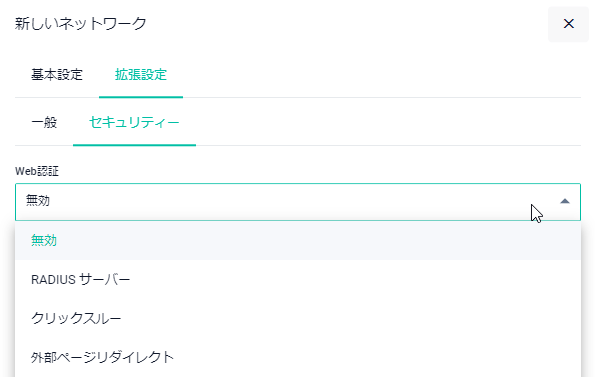Set web authentication to クリックスルー
Image resolution: width=595 pixels, height=377 pixels.
298,318
